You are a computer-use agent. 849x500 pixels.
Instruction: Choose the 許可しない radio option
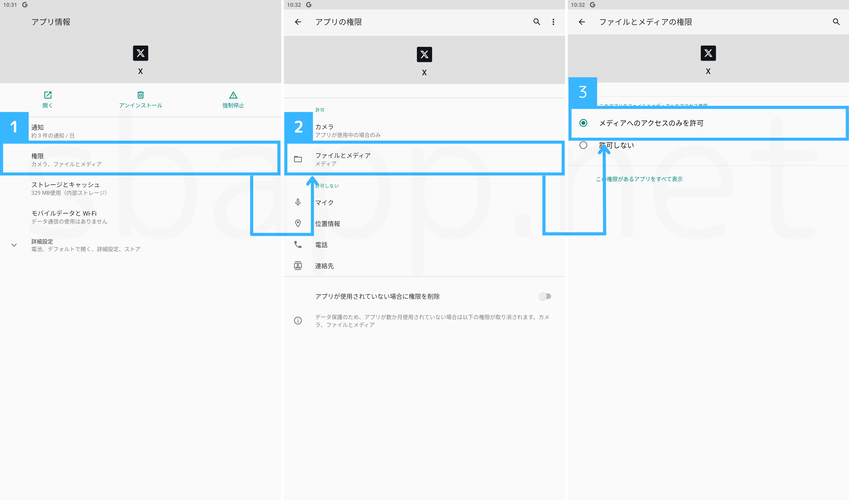[x=584, y=146]
